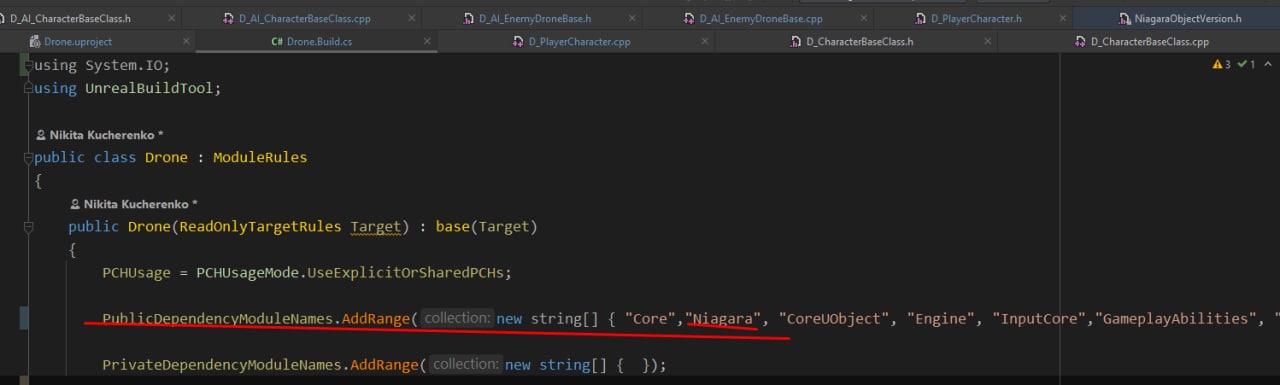
Task: Open author hint above Drone constructor
Action: 133,203
